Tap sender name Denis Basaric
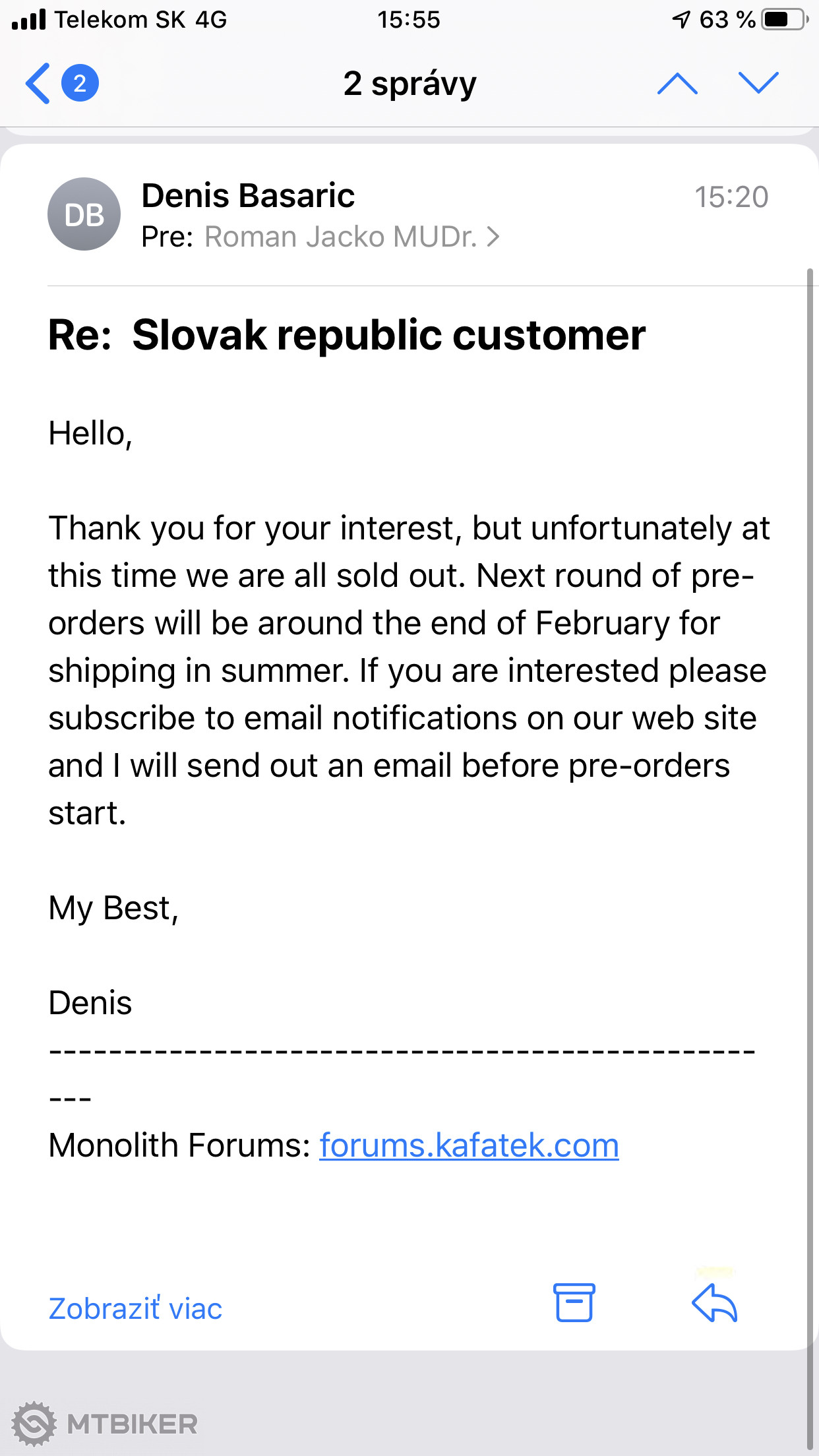 248,196
